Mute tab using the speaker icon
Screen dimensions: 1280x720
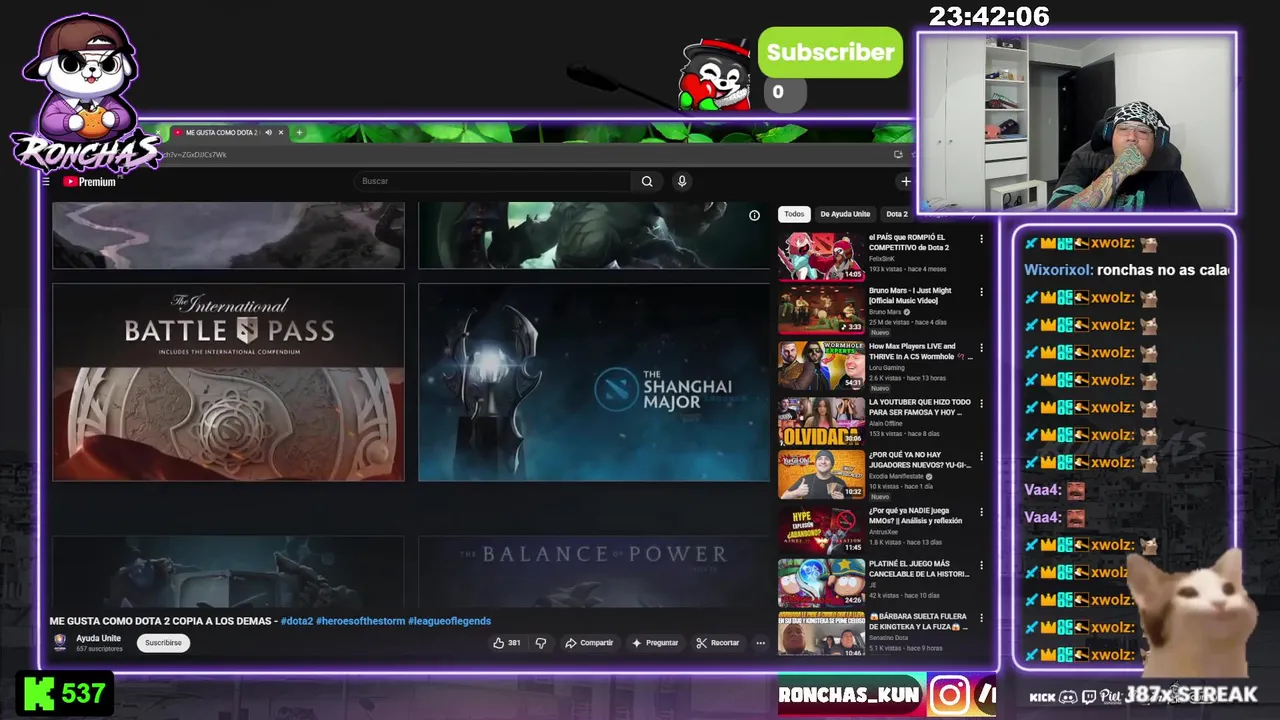(268, 132)
